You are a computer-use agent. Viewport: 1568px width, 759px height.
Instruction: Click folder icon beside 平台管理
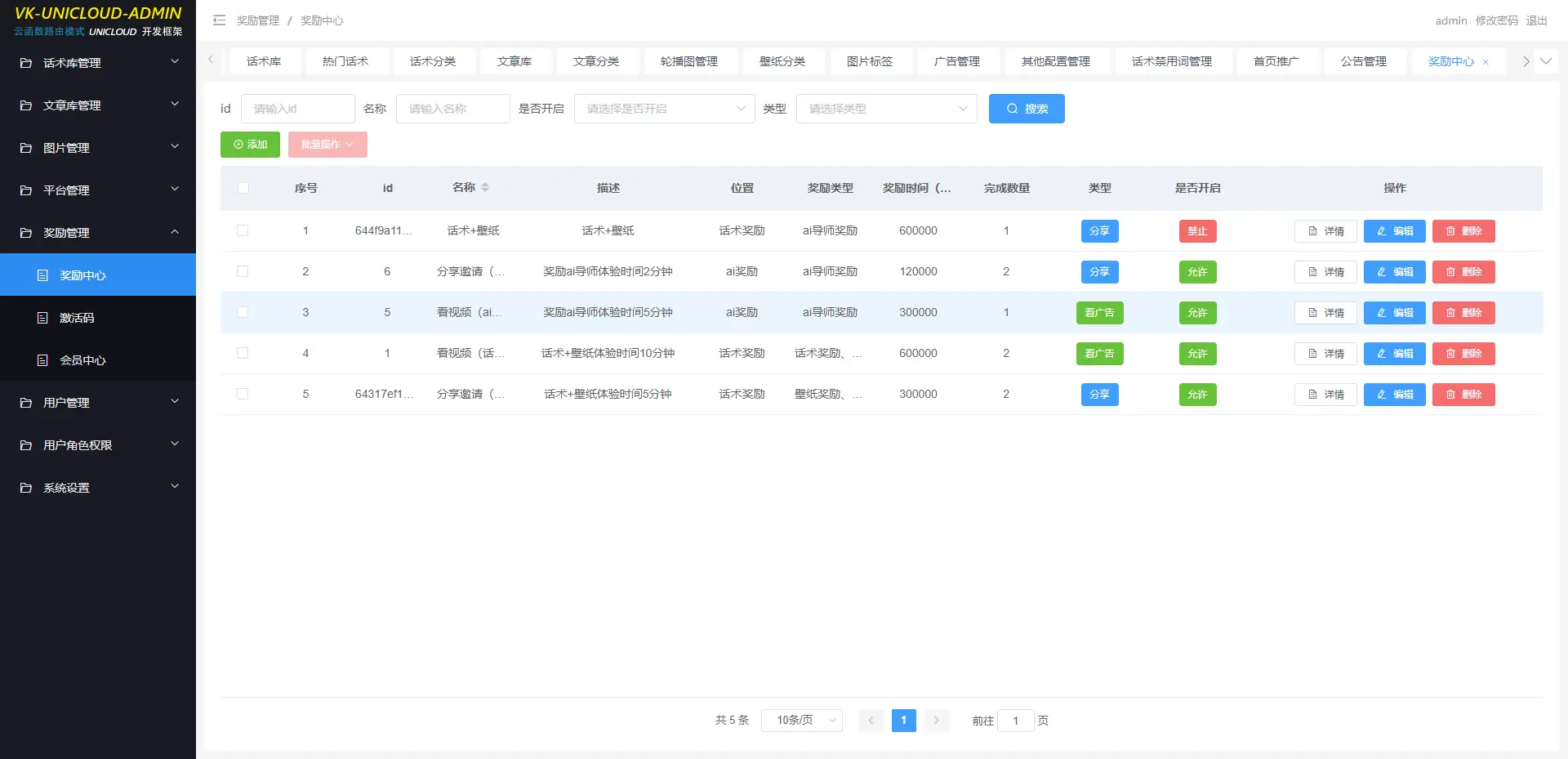26,190
